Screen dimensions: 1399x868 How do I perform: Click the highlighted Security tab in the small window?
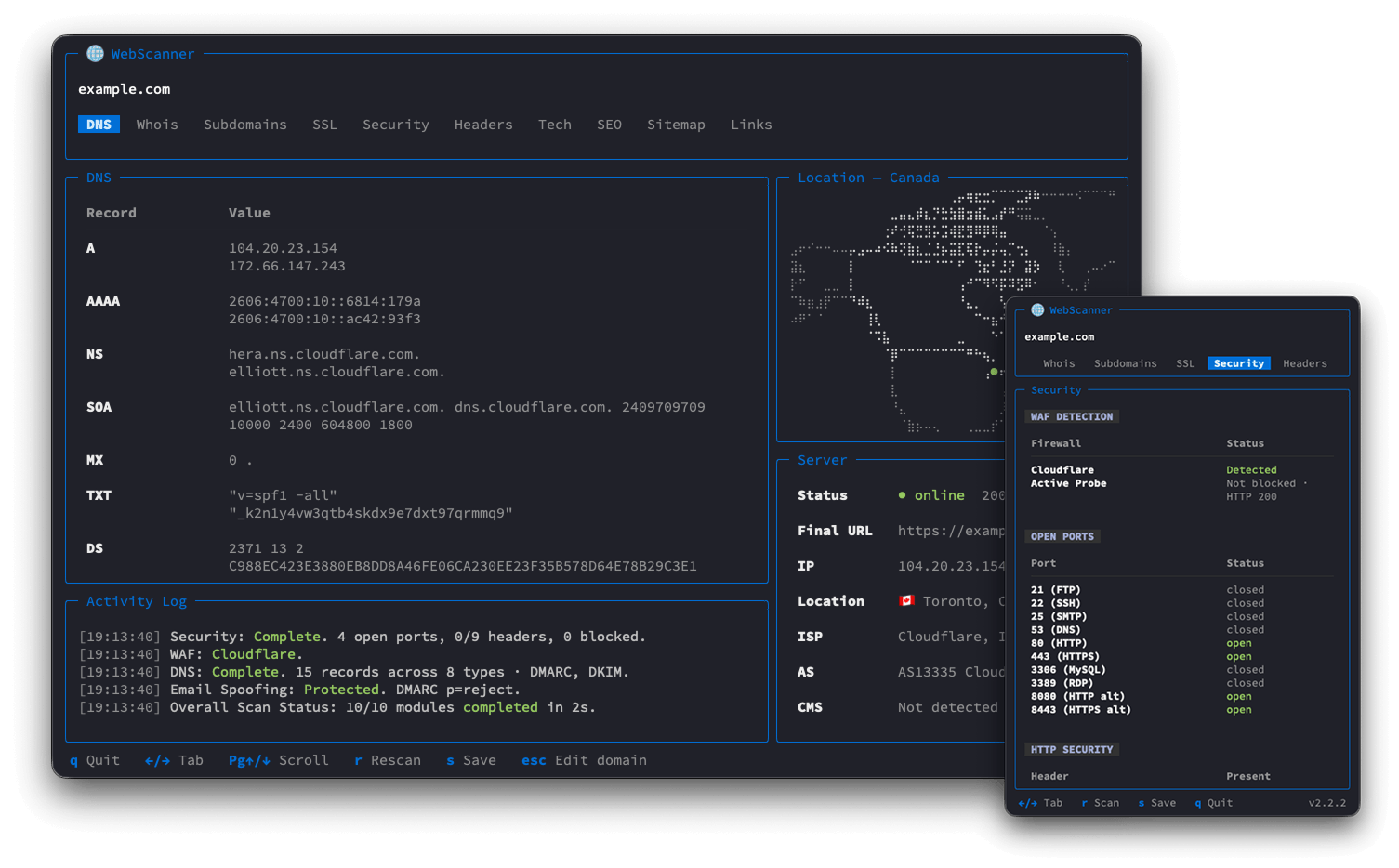(1239, 363)
